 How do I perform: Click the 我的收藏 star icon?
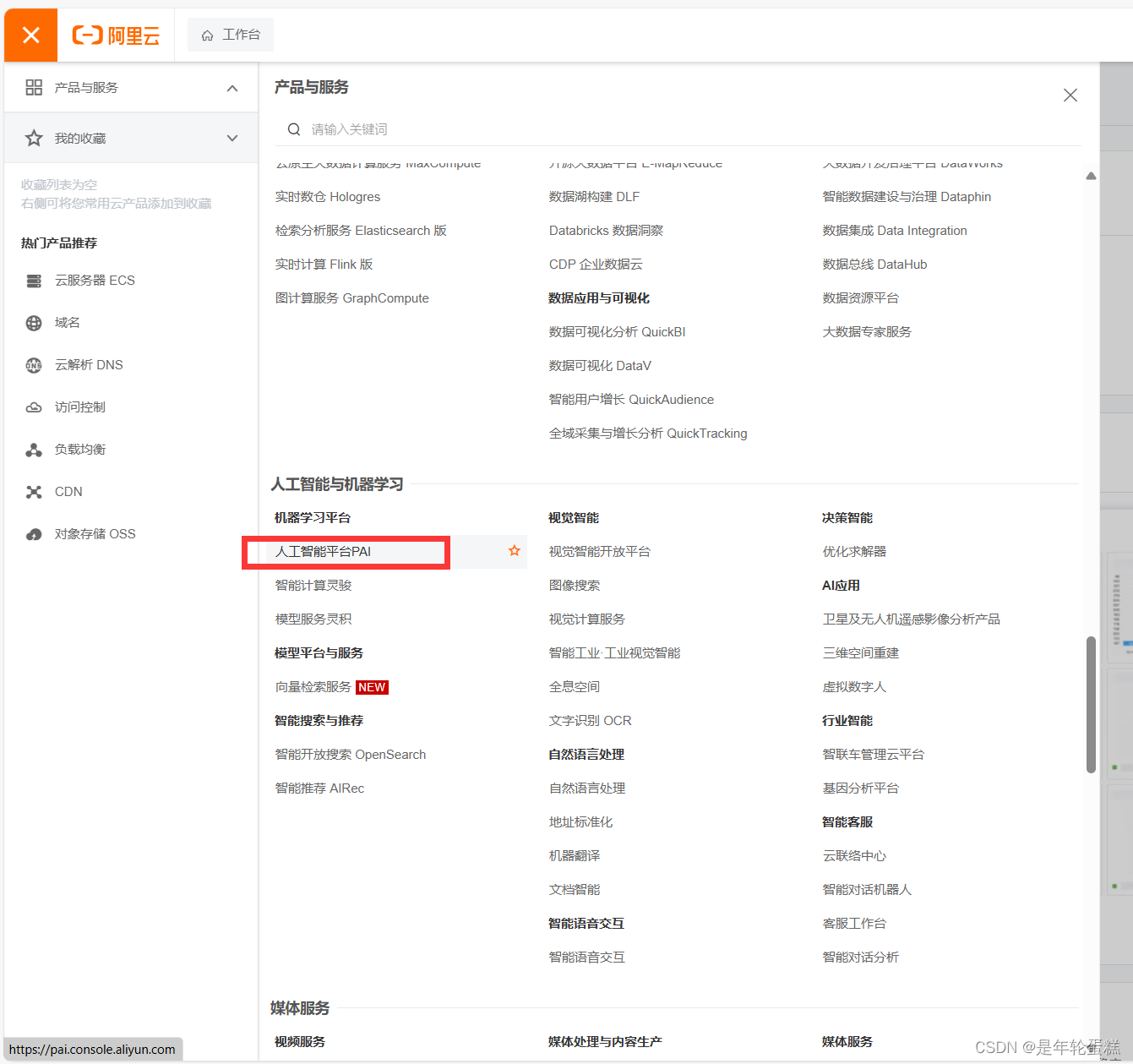[34, 138]
